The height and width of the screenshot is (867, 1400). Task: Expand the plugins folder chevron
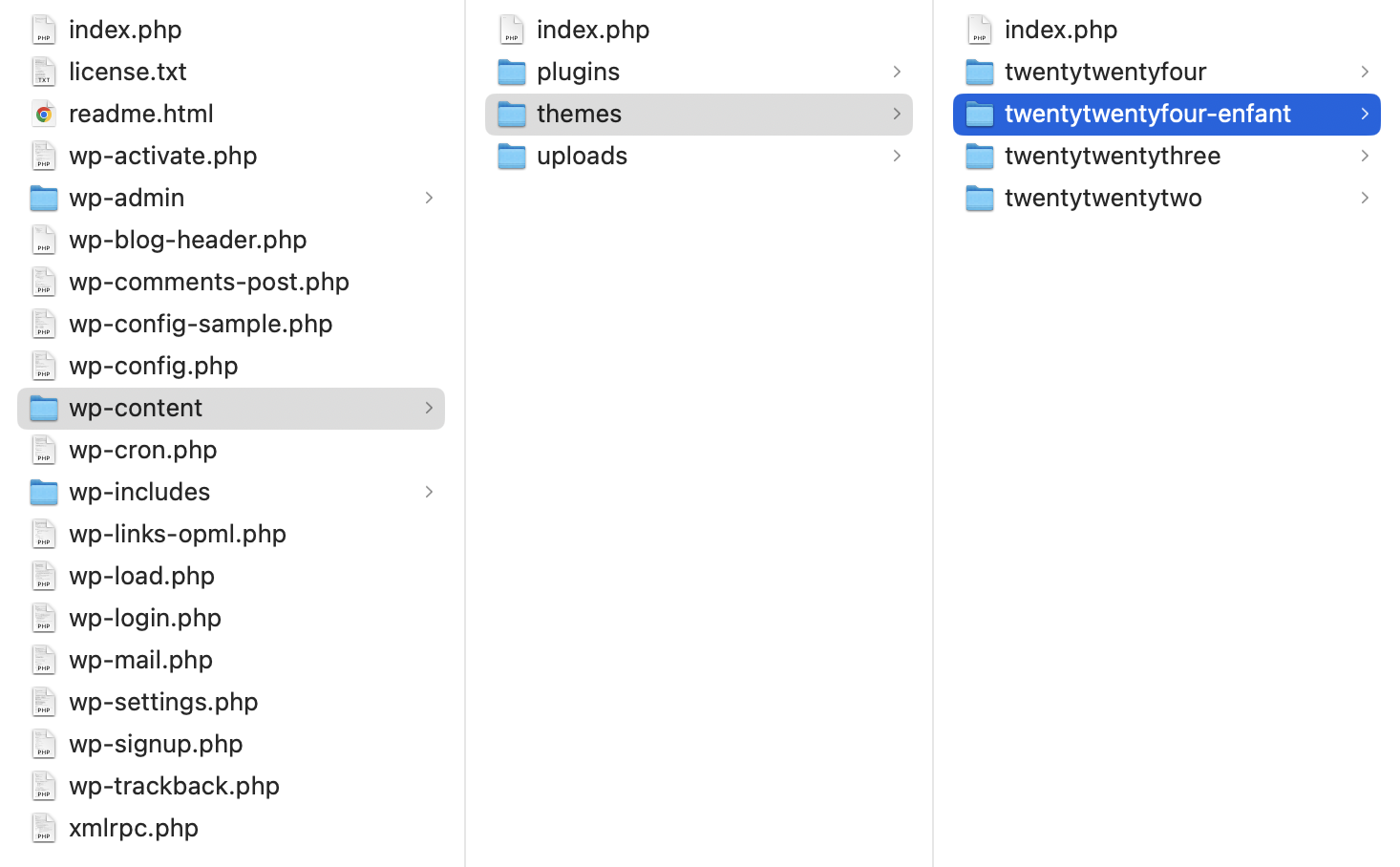[897, 72]
